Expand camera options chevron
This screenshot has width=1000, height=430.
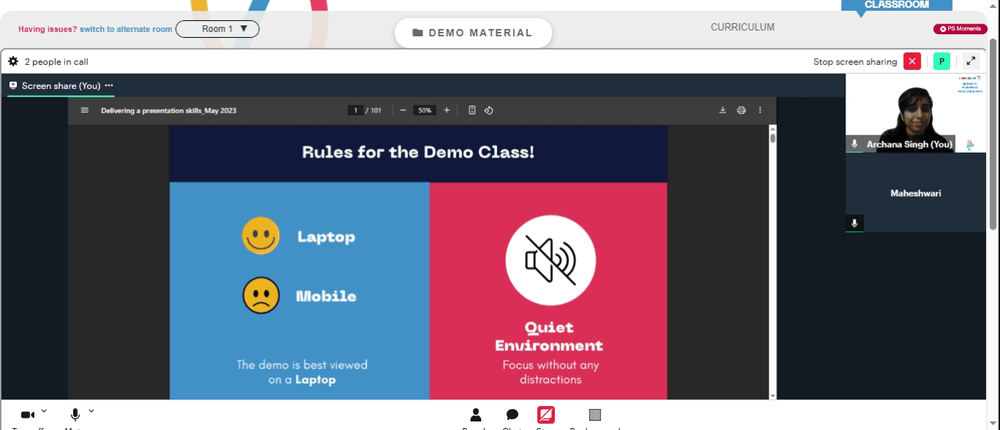coord(43,411)
